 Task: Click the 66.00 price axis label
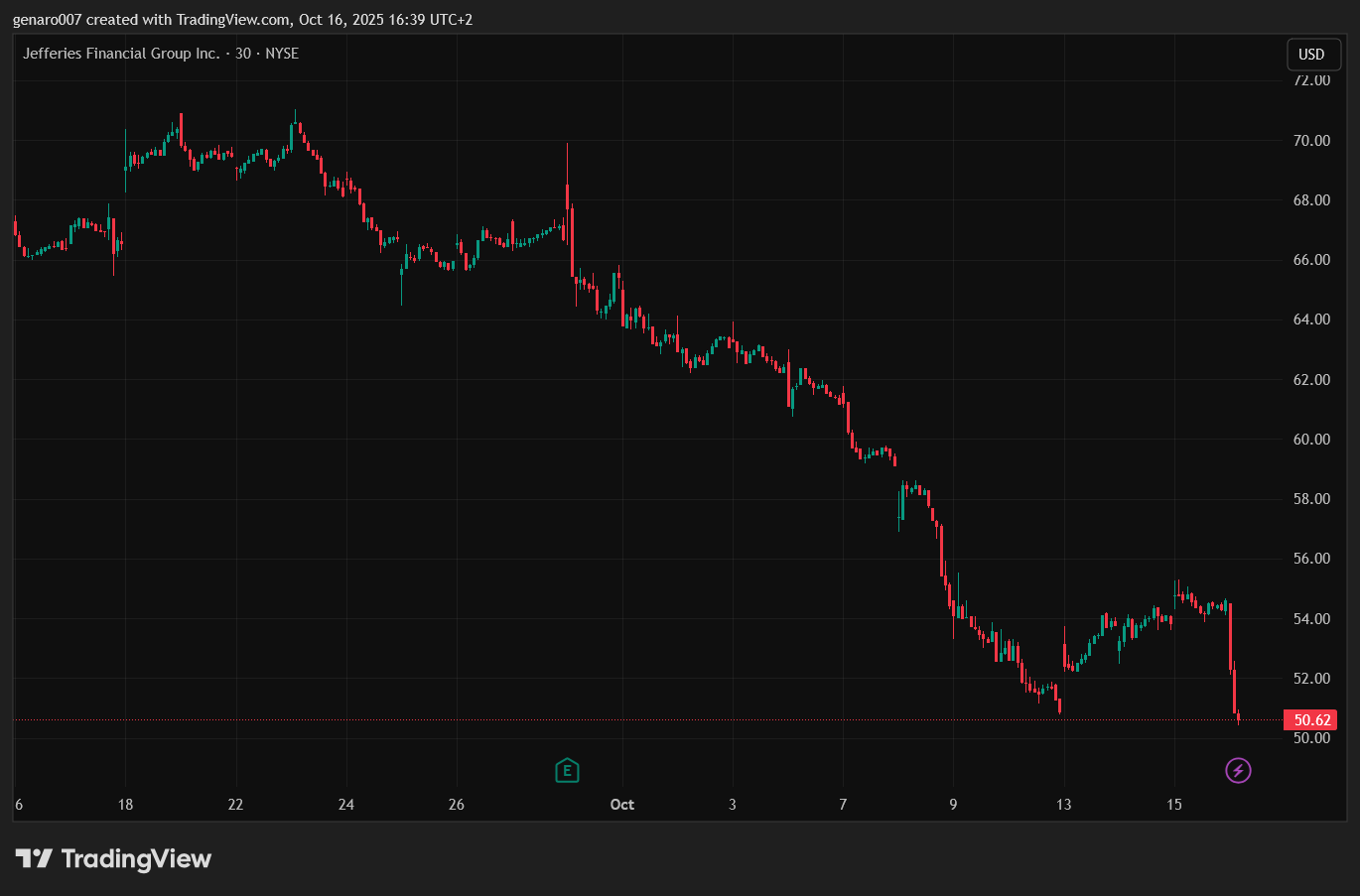tap(1311, 260)
